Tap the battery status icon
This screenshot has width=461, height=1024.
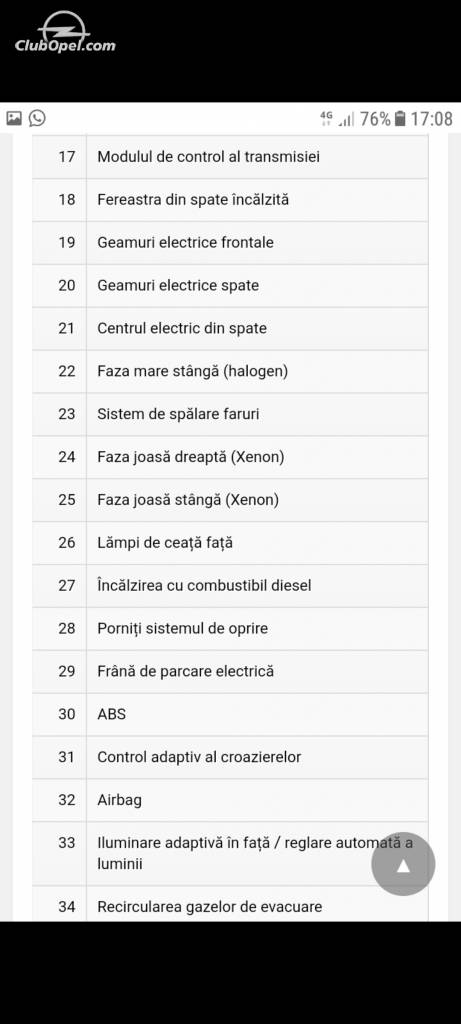(x=400, y=119)
